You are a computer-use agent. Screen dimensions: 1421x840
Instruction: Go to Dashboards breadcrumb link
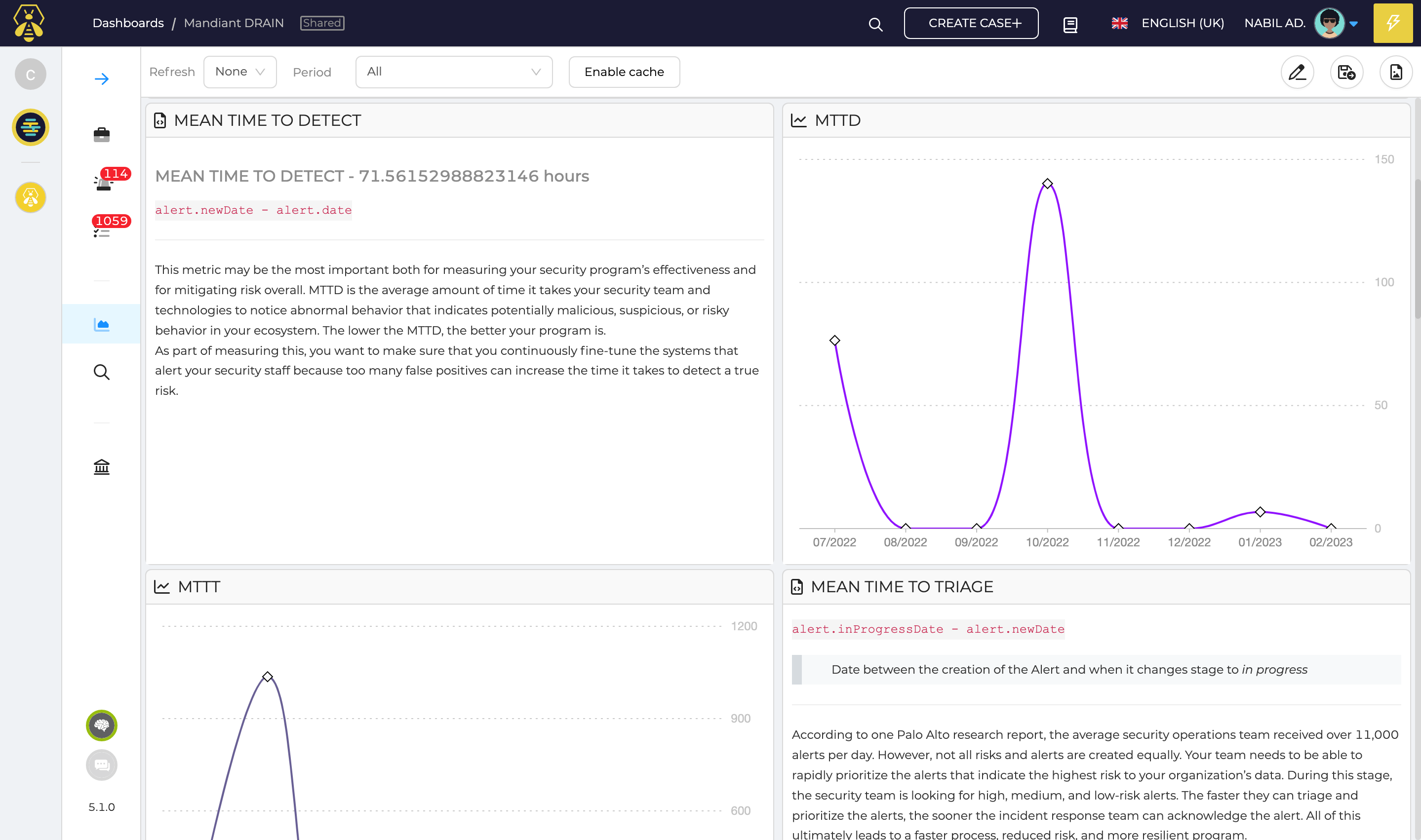tap(128, 23)
